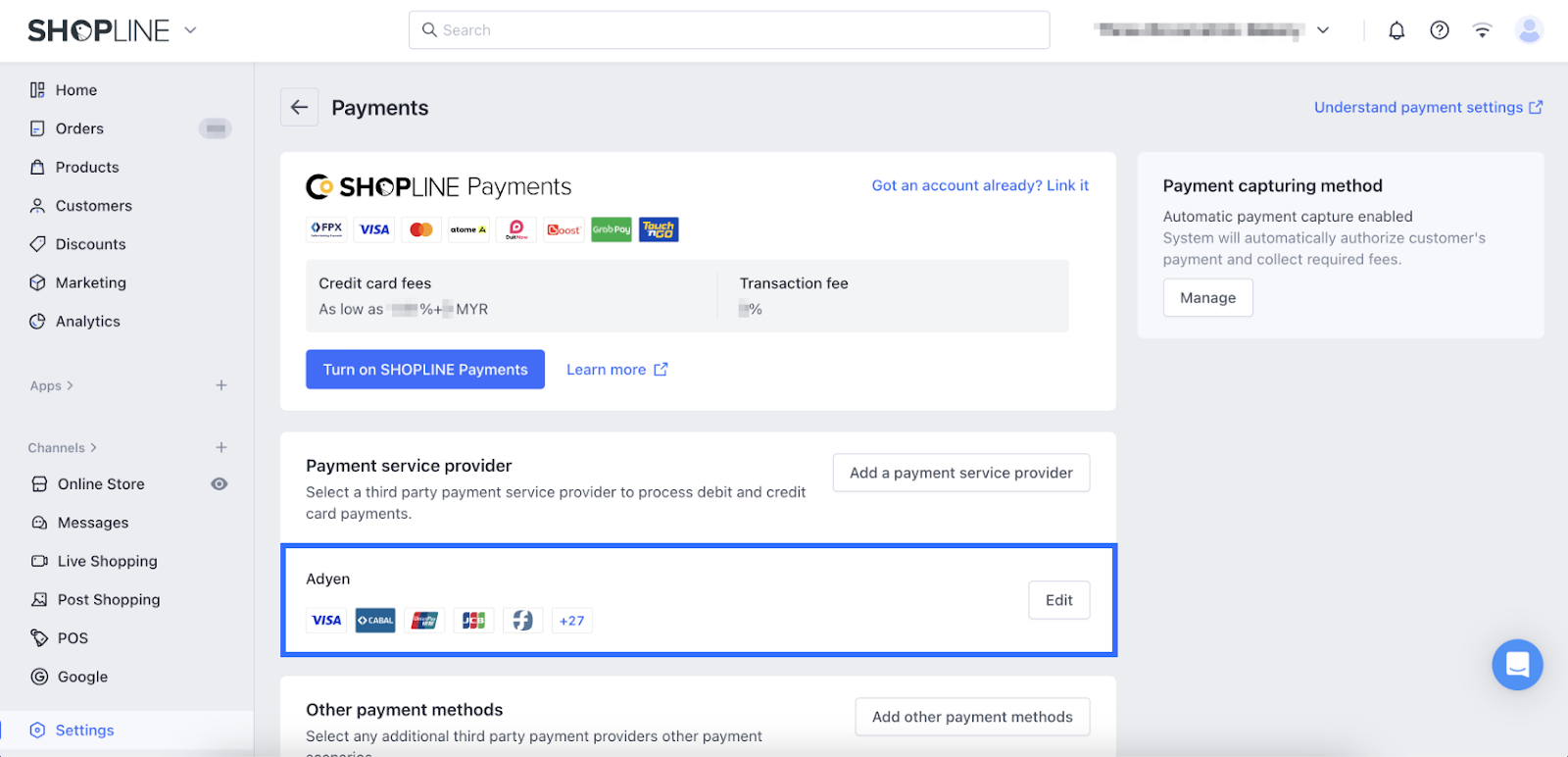1568x757 pixels.
Task: Open the user profile avatar
Action: pos(1529,30)
